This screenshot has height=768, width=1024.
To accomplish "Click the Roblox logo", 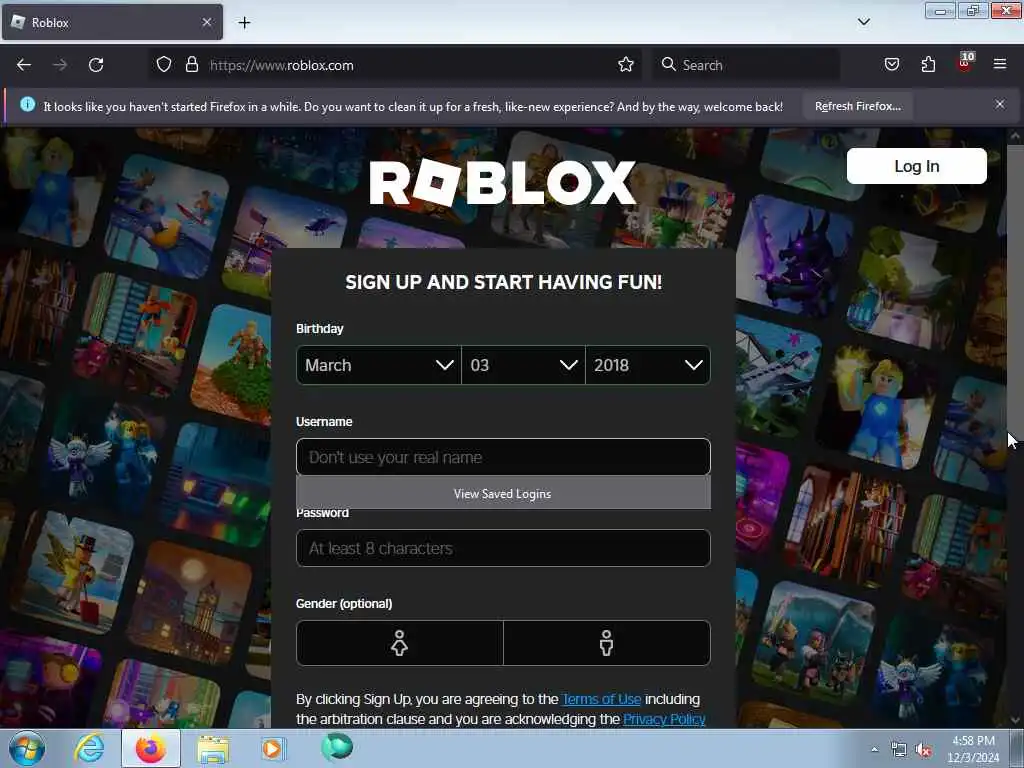I will tap(502, 183).
